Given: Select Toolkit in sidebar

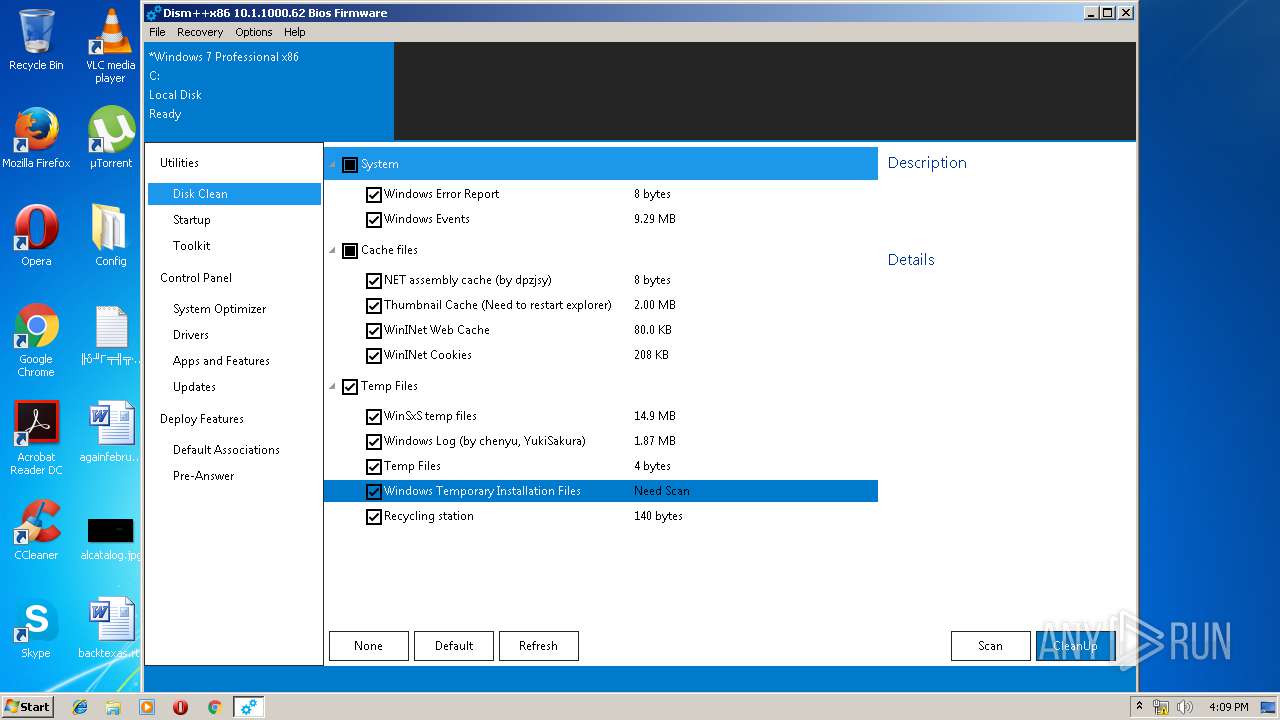Looking at the screenshot, I should [x=192, y=246].
